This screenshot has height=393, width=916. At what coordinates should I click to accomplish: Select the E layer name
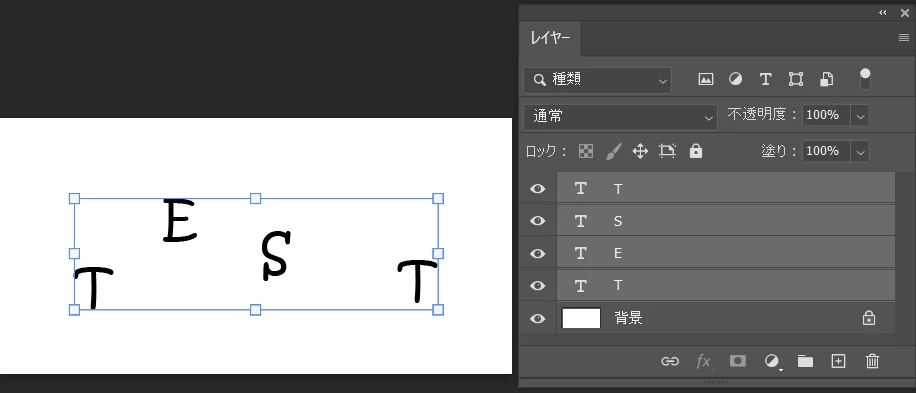618,253
